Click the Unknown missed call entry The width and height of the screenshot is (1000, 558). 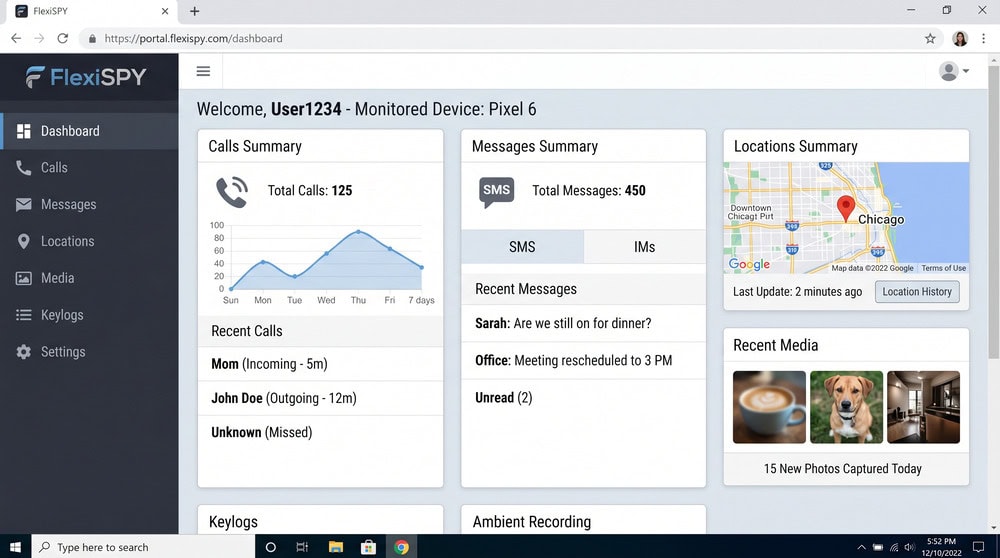coord(320,432)
